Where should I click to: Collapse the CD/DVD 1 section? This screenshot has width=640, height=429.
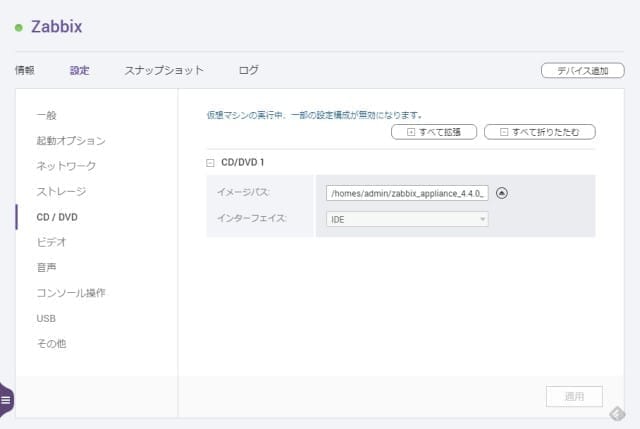click(x=210, y=163)
